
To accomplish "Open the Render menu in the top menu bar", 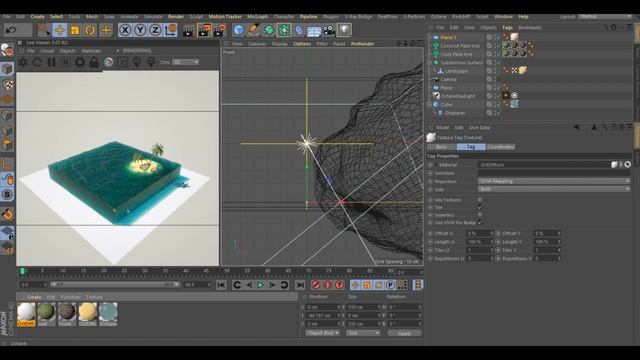I will click(x=176, y=17).
